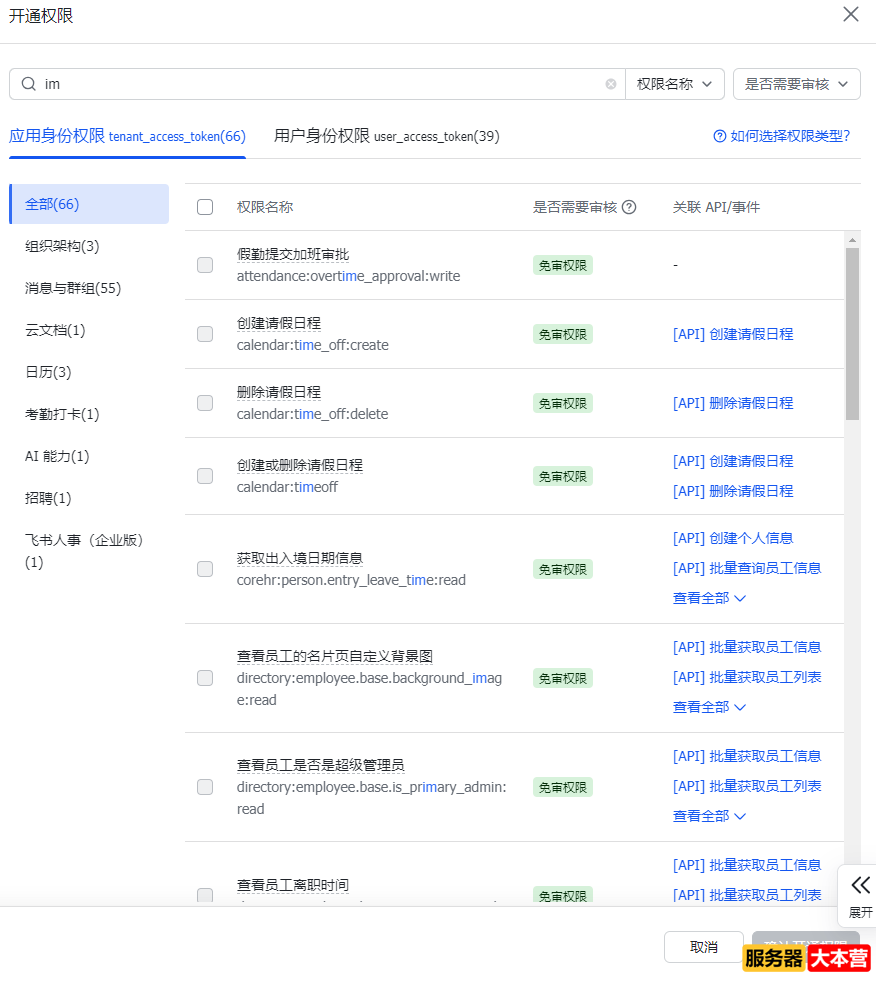Click the 权限名称 column header

265,207
